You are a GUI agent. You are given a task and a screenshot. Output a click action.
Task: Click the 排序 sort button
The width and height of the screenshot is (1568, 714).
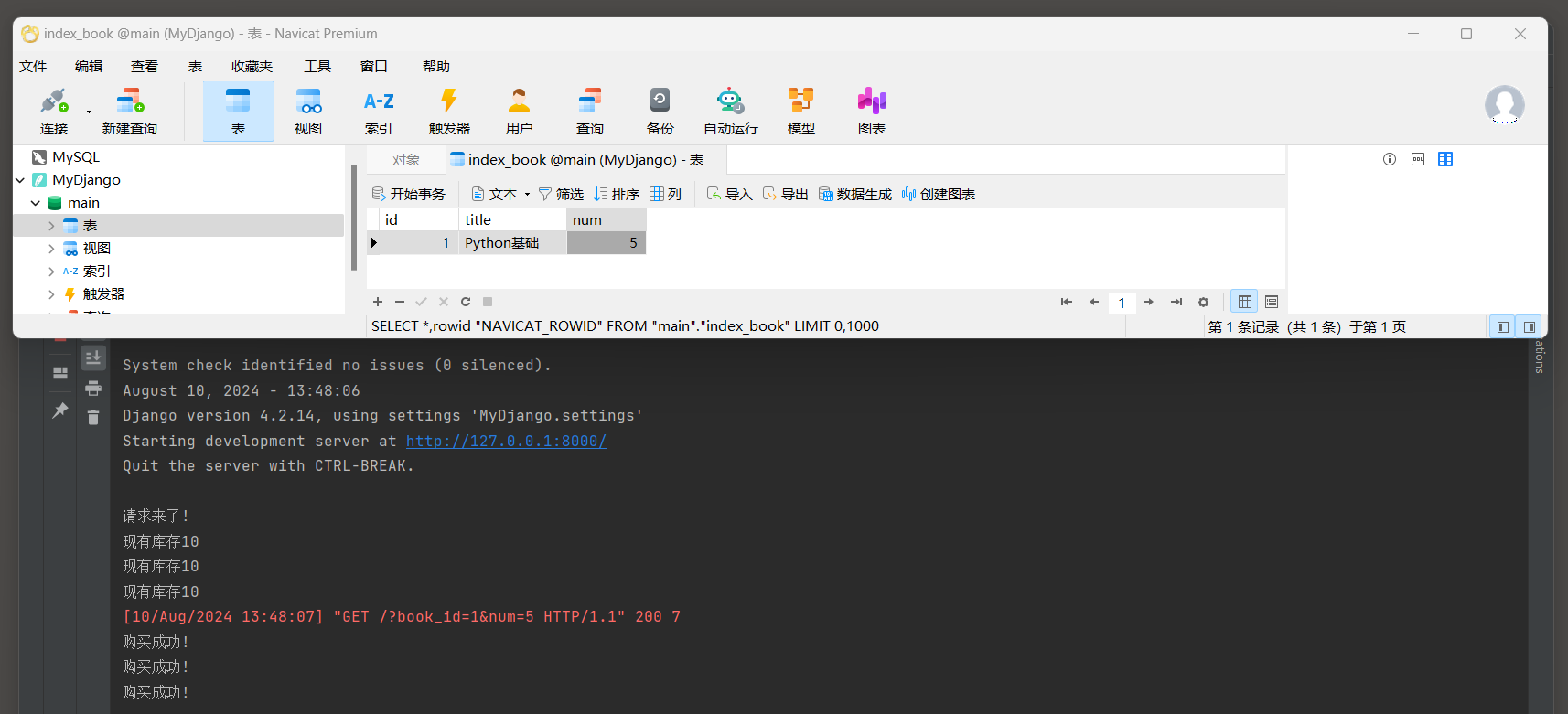pyautogui.click(x=617, y=194)
